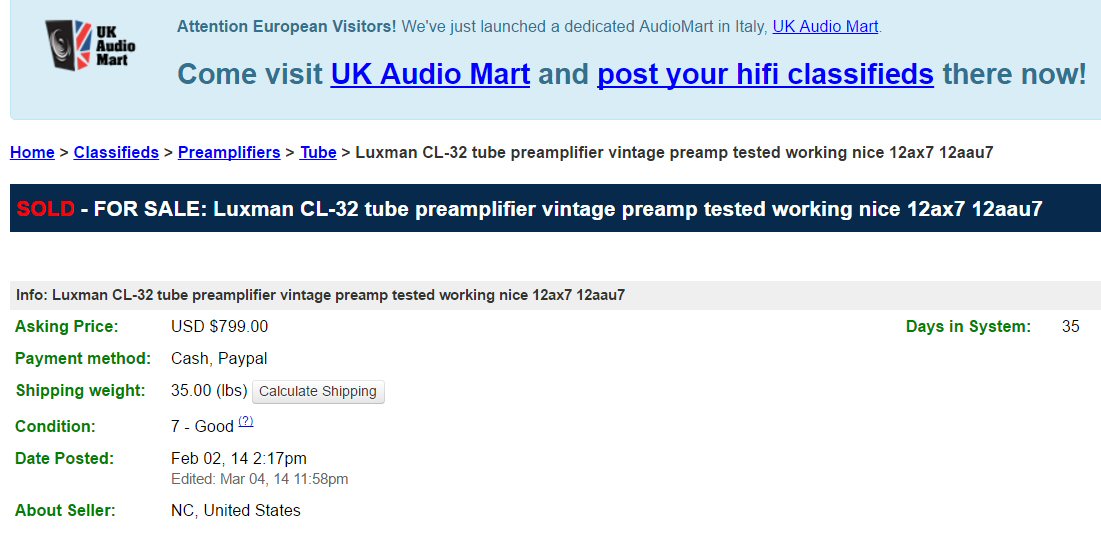Image resolution: width=1101 pixels, height=541 pixels.
Task: Click the "Cash, Paypal" payment method text
Action: tap(219, 359)
